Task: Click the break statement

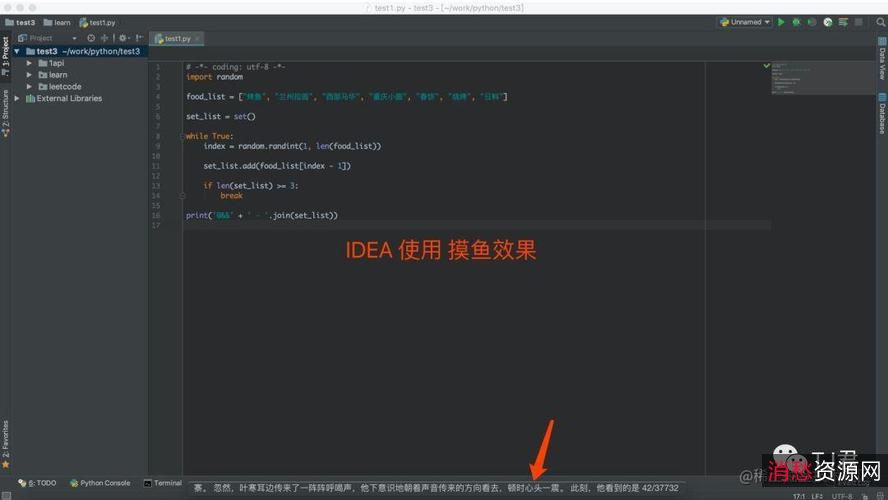Action: point(231,196)
